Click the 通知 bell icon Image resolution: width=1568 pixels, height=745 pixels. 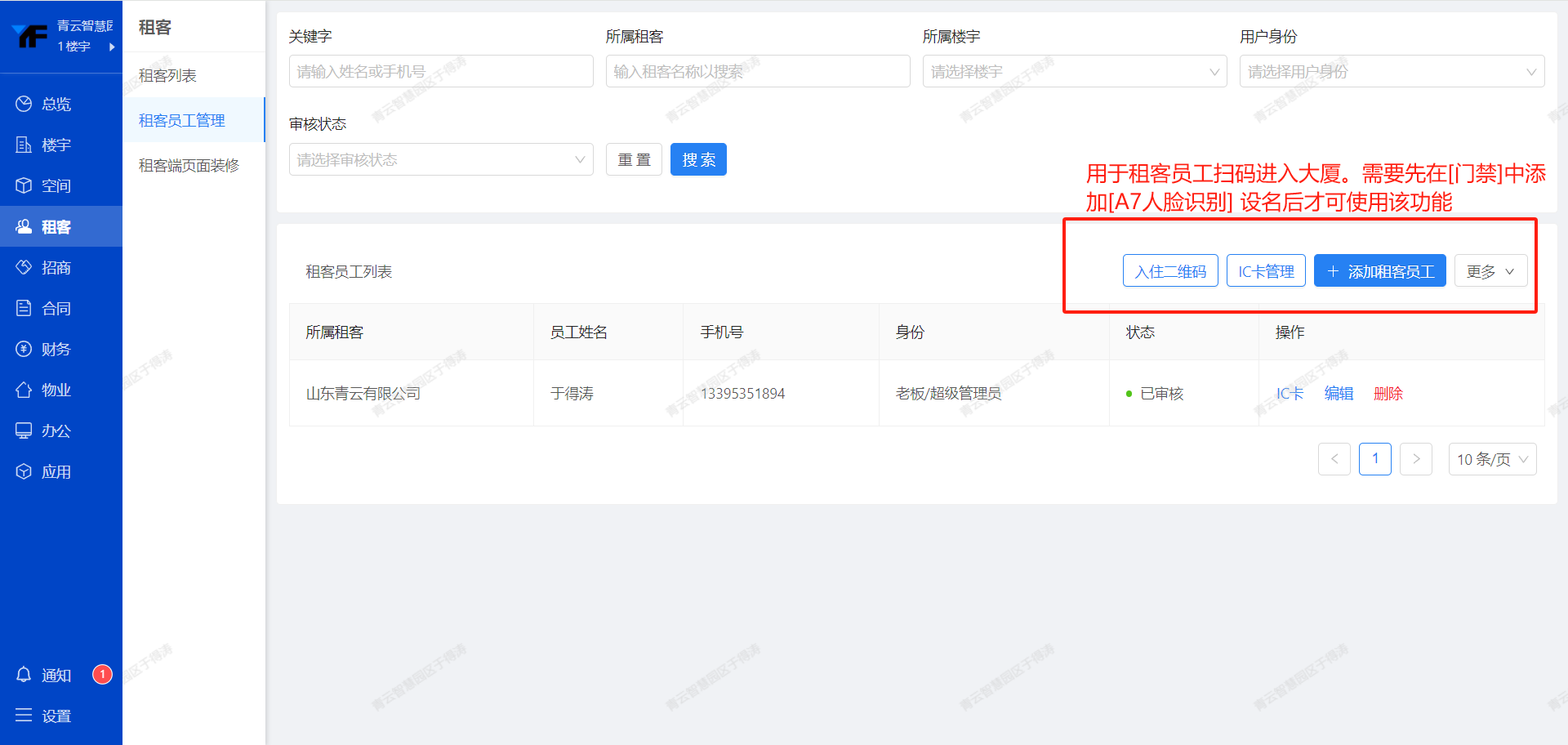pyautogui.click(x=24, y=675)
